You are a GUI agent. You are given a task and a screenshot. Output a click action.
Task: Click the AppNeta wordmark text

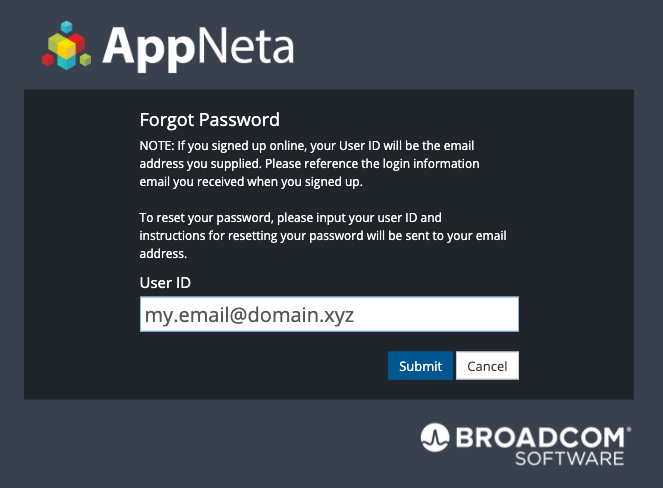198,45
